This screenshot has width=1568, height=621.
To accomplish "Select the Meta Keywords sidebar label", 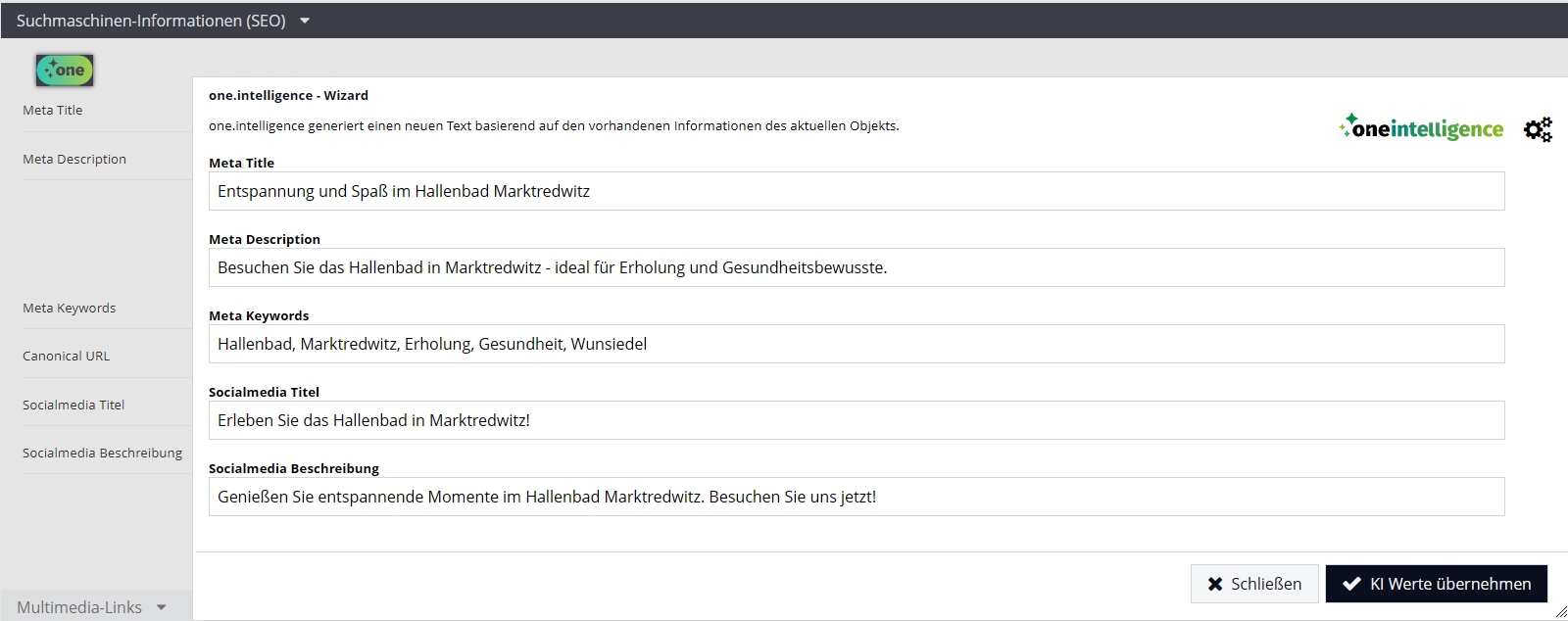I will coord(70,309).
